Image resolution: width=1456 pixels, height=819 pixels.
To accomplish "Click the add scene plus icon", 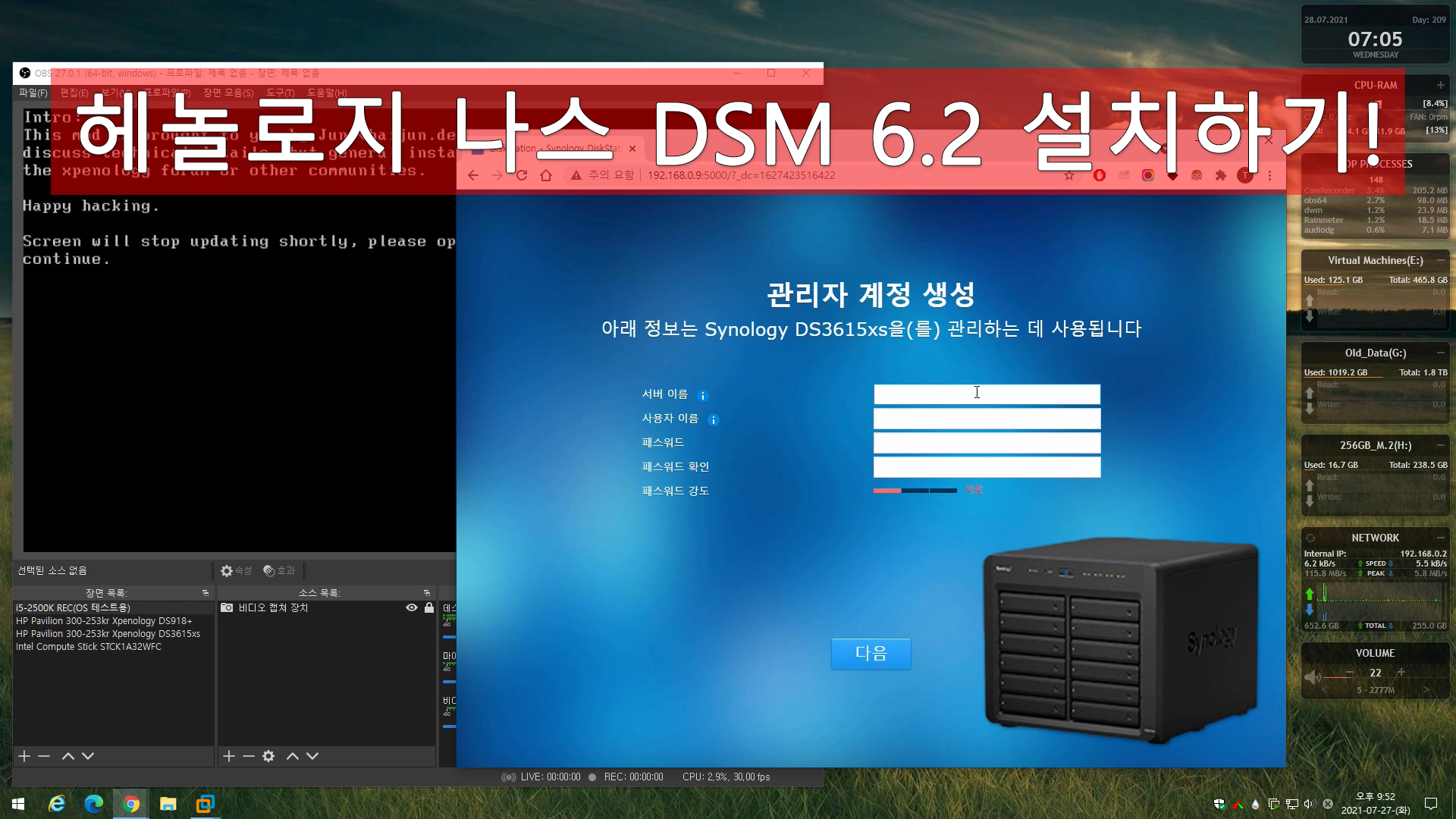I will pyautogui.click(x=24, y=756).
